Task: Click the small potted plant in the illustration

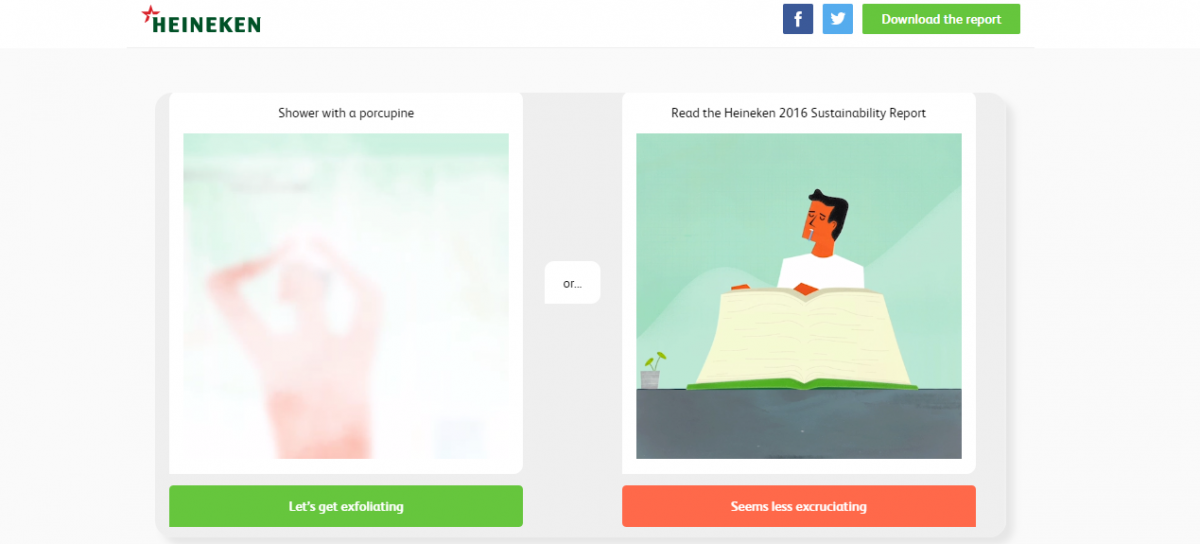Action: (x=652, y=371)
